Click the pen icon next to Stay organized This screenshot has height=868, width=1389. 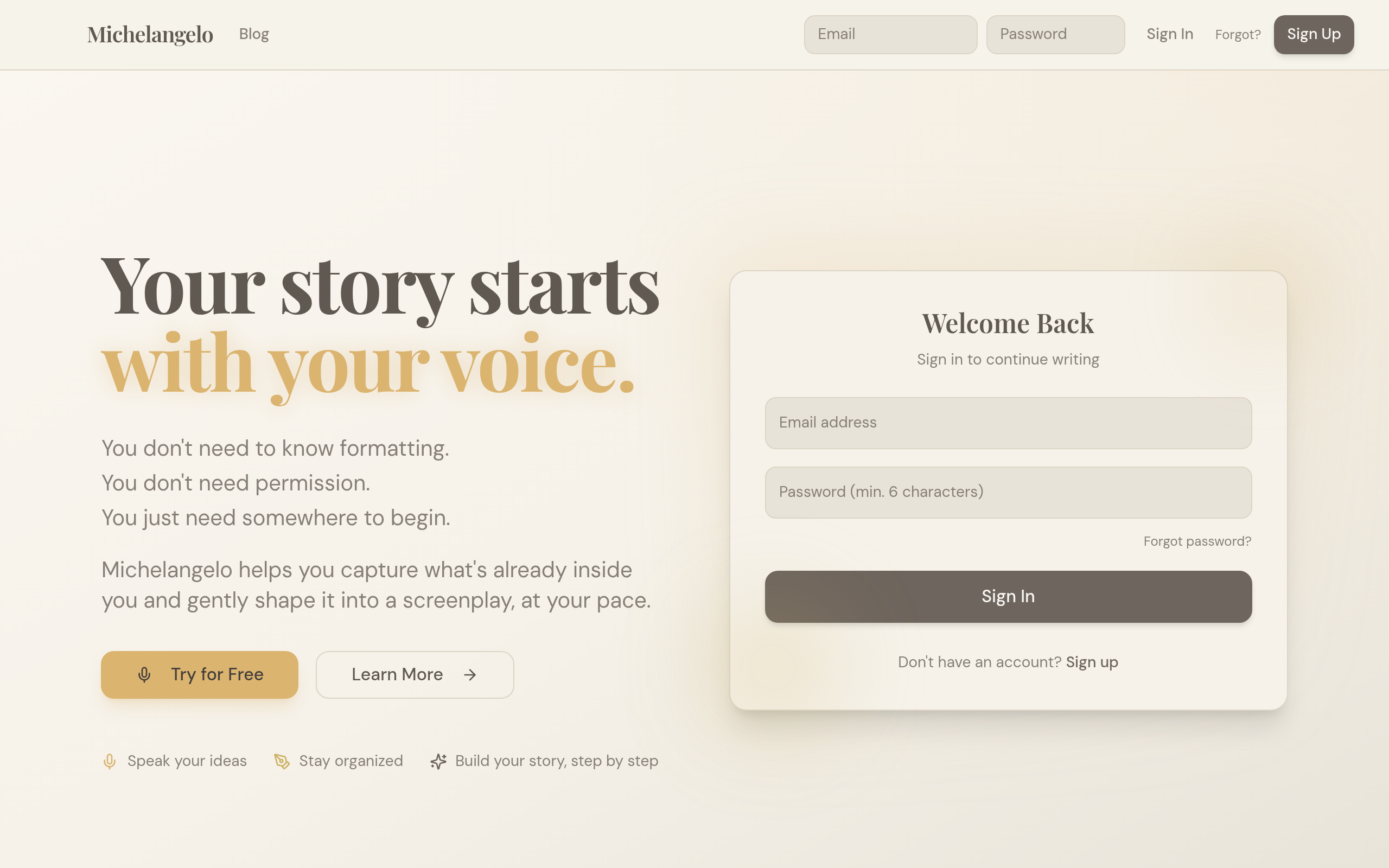[282, 761]
